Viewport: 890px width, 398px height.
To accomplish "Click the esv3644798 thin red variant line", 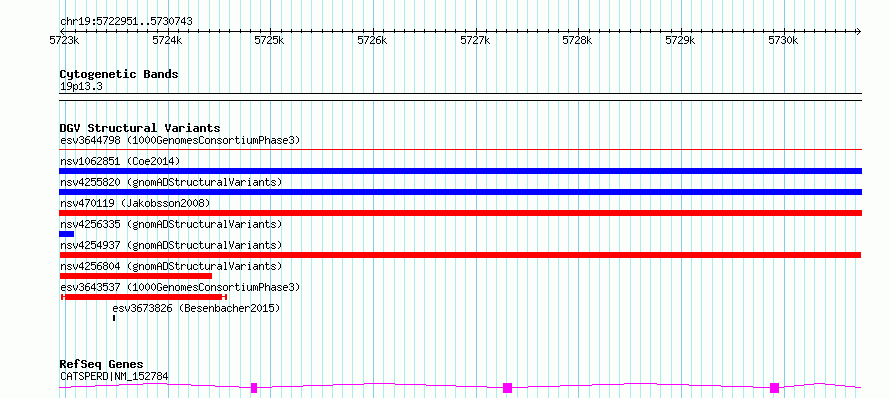I will tap(460, 150).
